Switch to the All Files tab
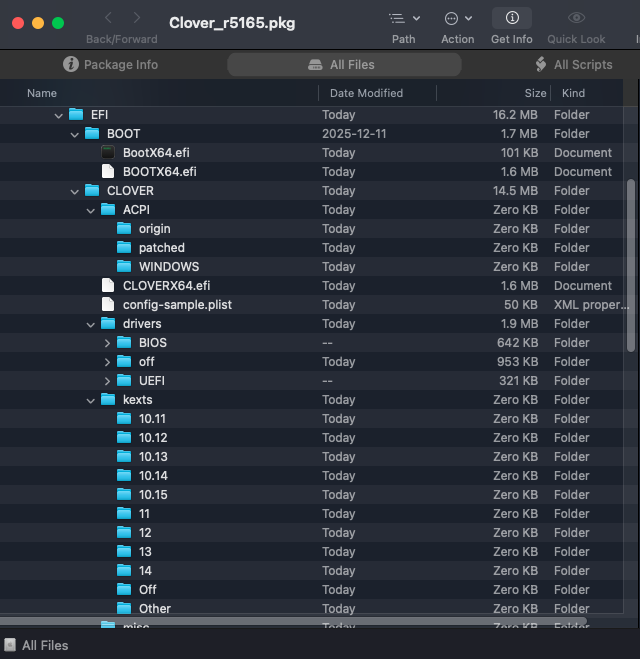Image resolution: width=640 pixels, height=659 pixels. pyautogui.click(x=344, y=64)
